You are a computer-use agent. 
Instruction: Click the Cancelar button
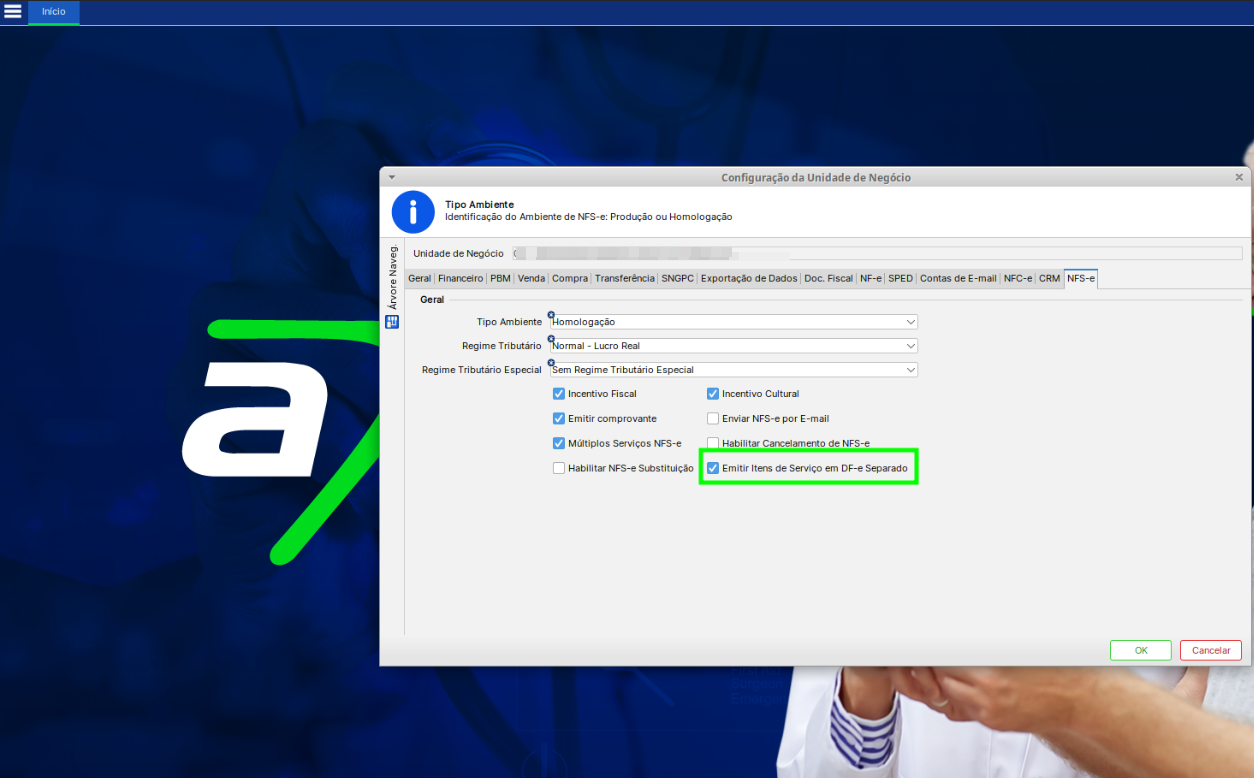coord(1210,650)
